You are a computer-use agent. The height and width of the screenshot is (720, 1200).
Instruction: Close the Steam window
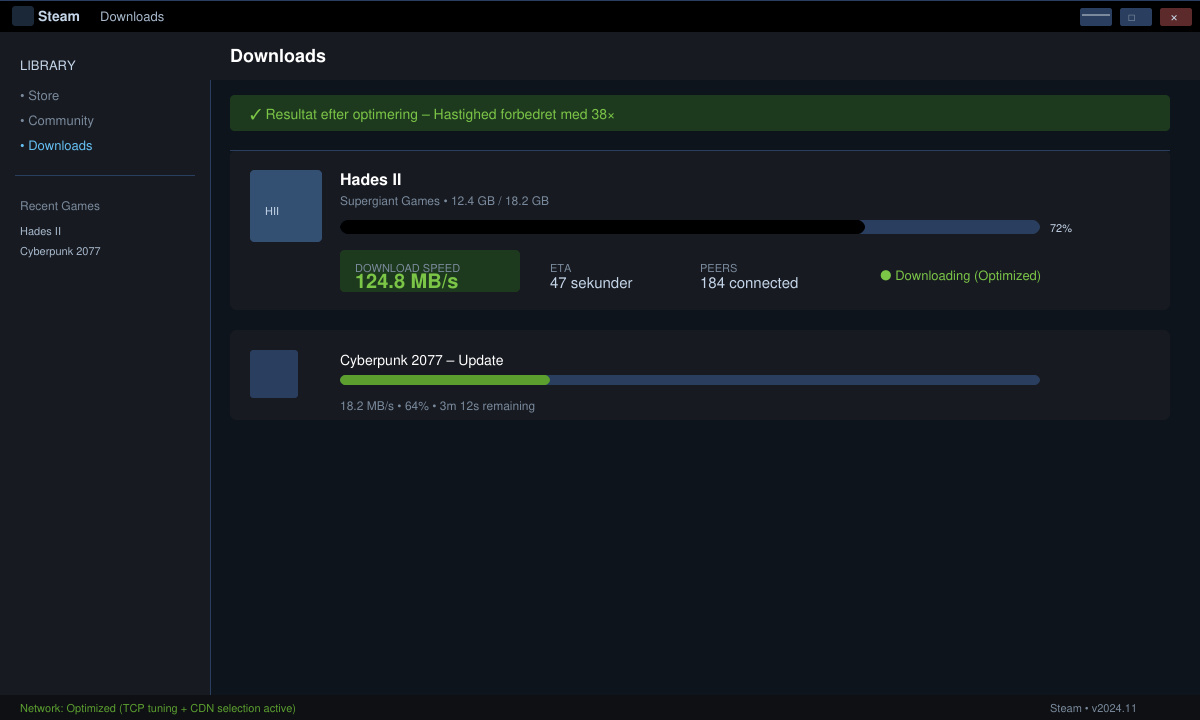[x=1176, y=17]
